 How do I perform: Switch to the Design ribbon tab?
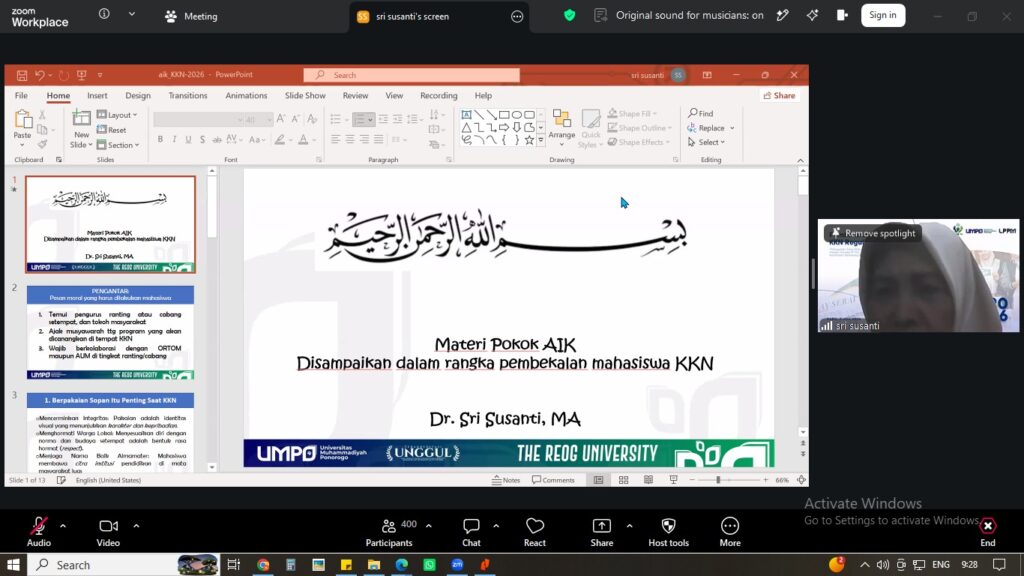tap(138, 95)
